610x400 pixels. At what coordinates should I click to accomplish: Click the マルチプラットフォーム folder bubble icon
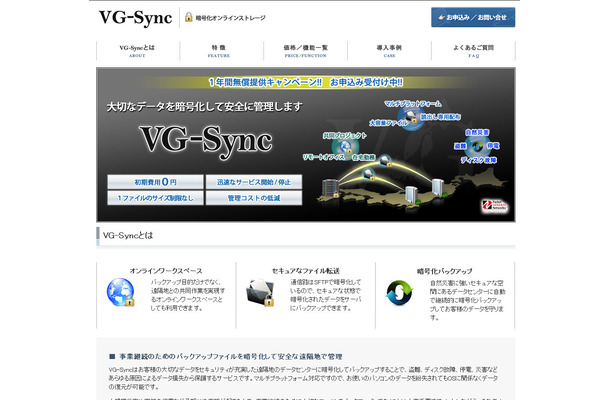(410, 116)
